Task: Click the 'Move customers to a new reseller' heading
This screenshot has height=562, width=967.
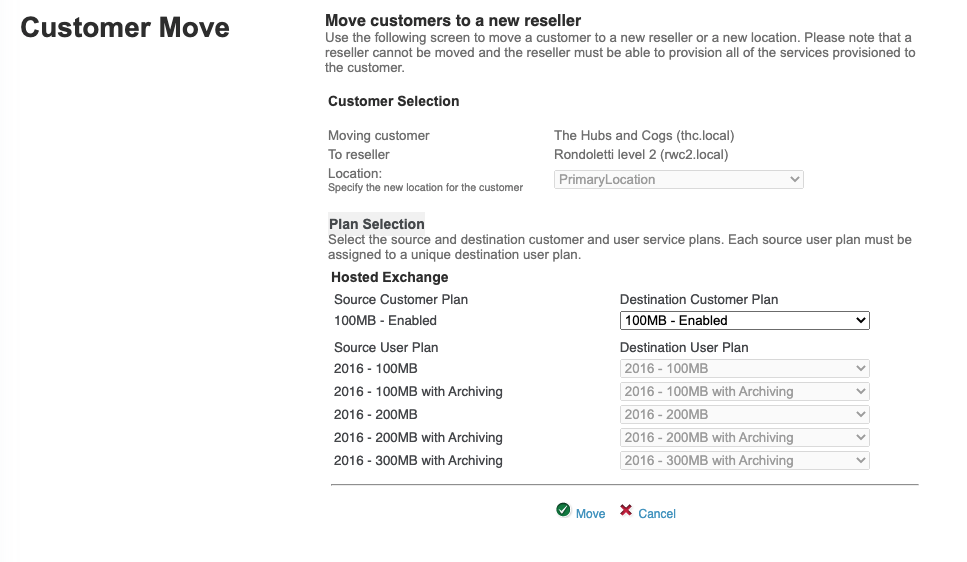Action: pos(453,20)
